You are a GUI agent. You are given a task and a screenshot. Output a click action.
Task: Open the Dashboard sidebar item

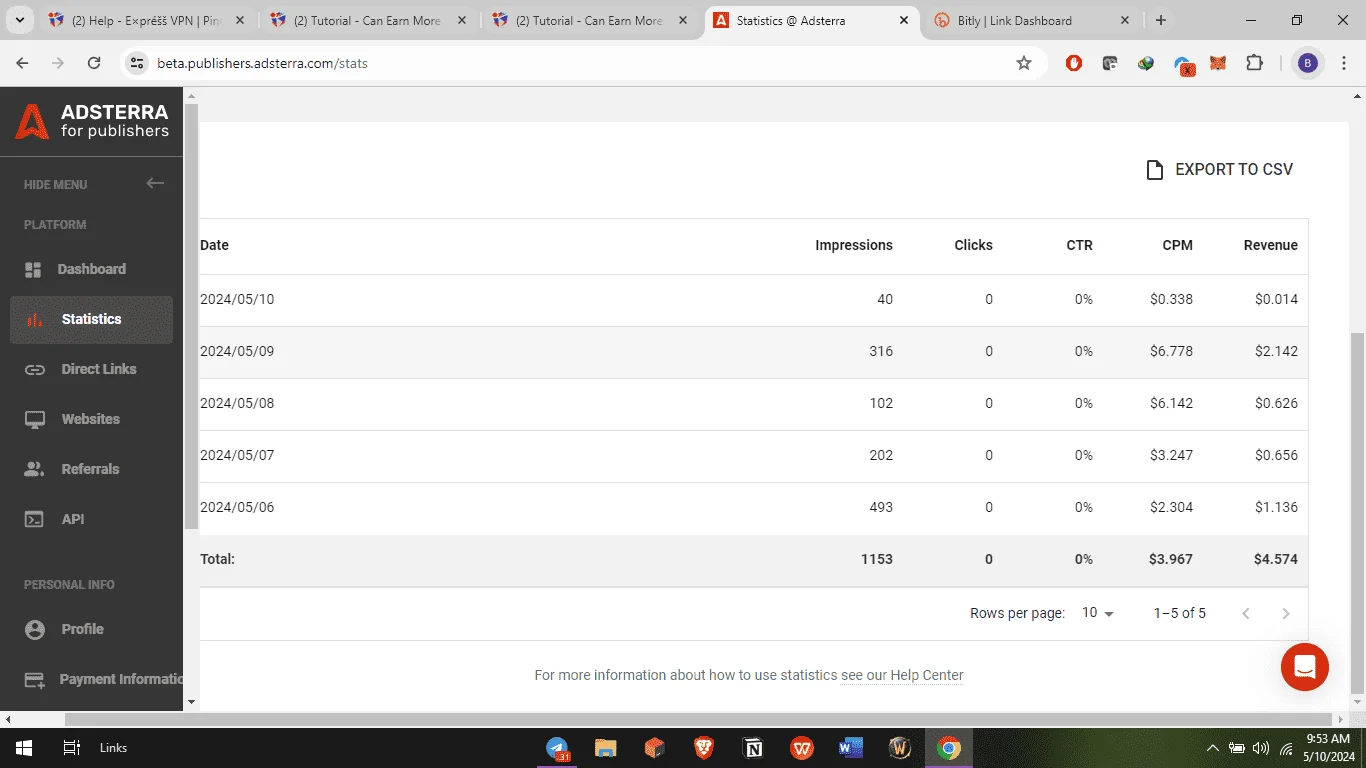point(91,269)
